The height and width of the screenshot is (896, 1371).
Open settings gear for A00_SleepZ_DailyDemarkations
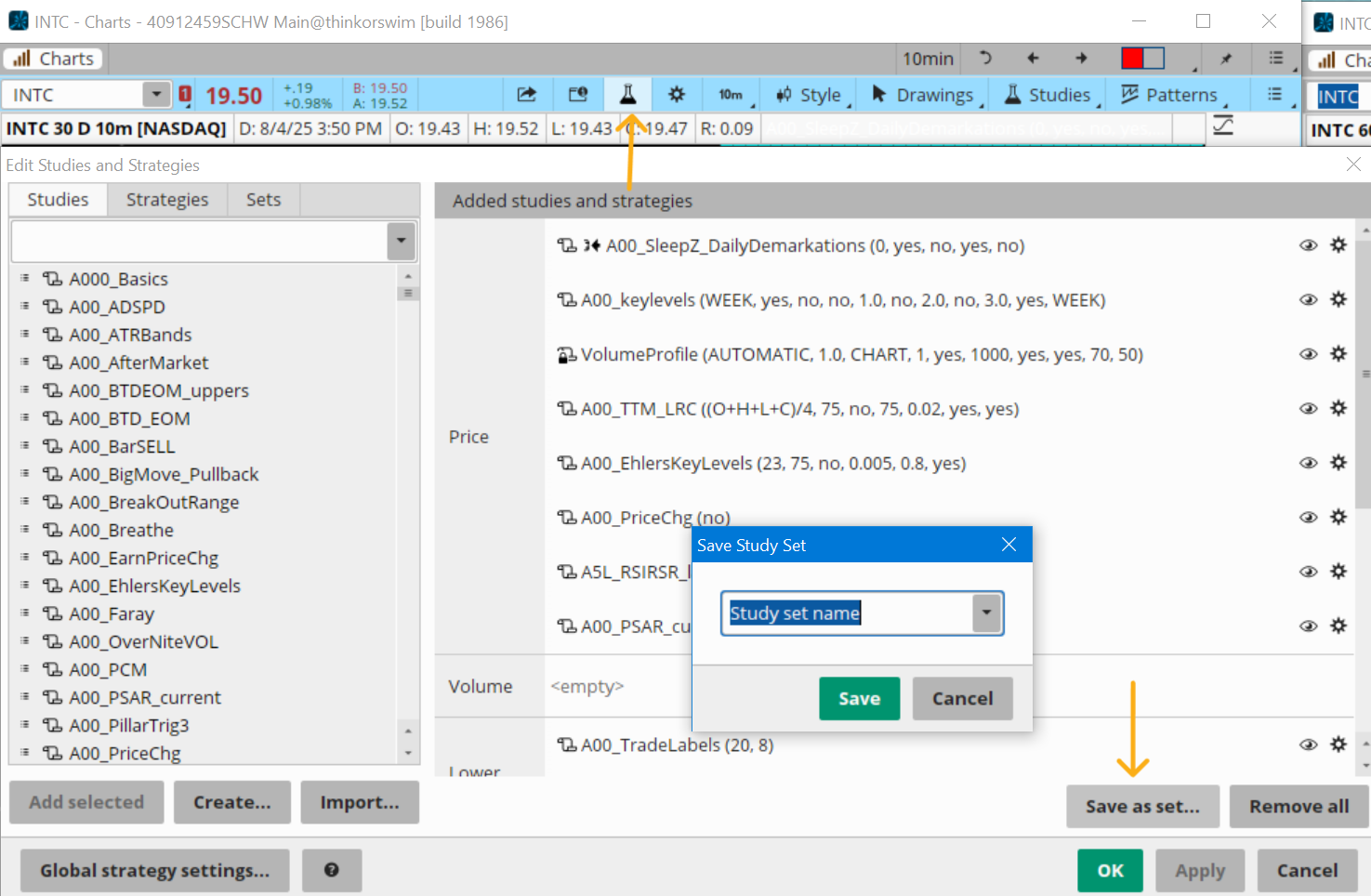pos(1338,244)
